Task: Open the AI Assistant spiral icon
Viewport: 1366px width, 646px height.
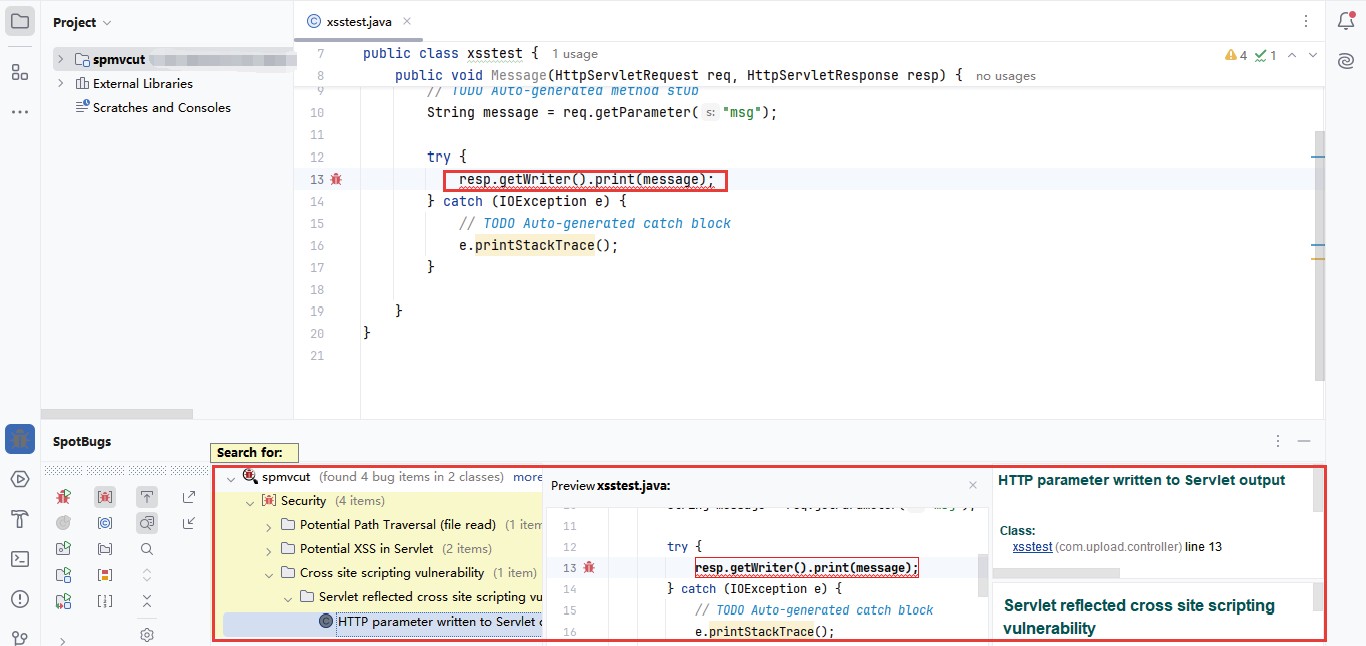Action: [1346, 62]
